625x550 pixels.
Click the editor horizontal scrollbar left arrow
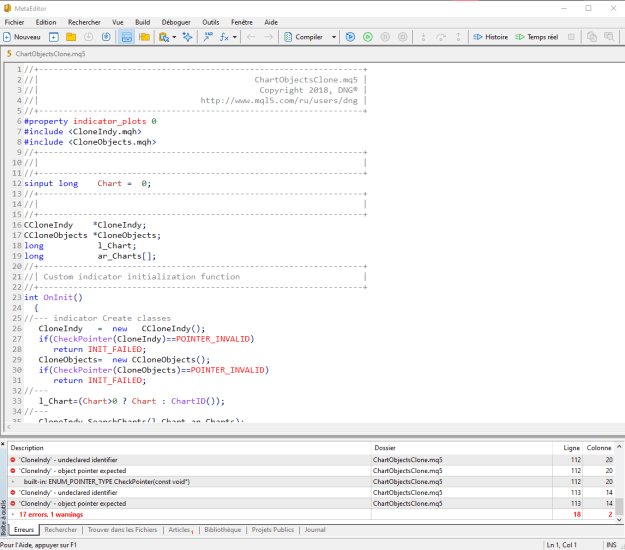(x=9, y=427)
